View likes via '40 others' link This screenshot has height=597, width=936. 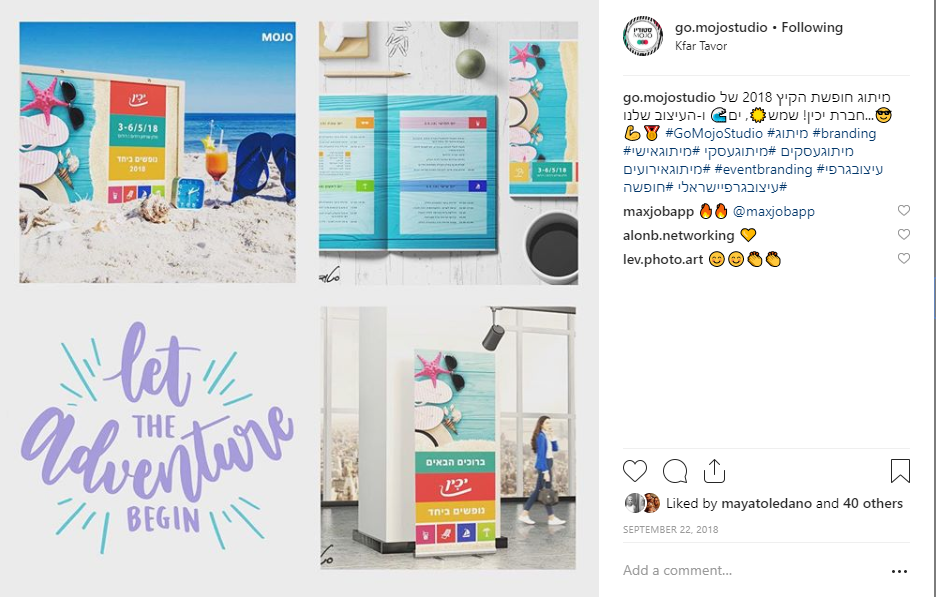coord(873,503)
